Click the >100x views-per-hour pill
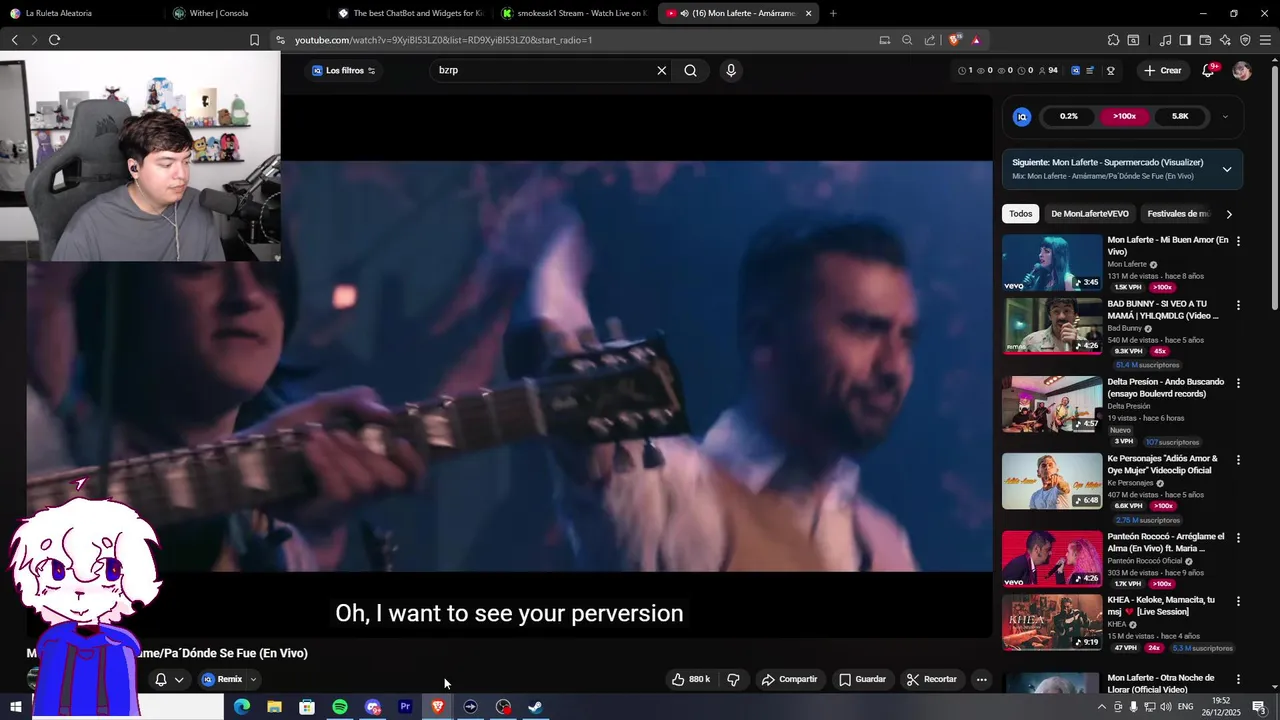 tap(1124, 117)
